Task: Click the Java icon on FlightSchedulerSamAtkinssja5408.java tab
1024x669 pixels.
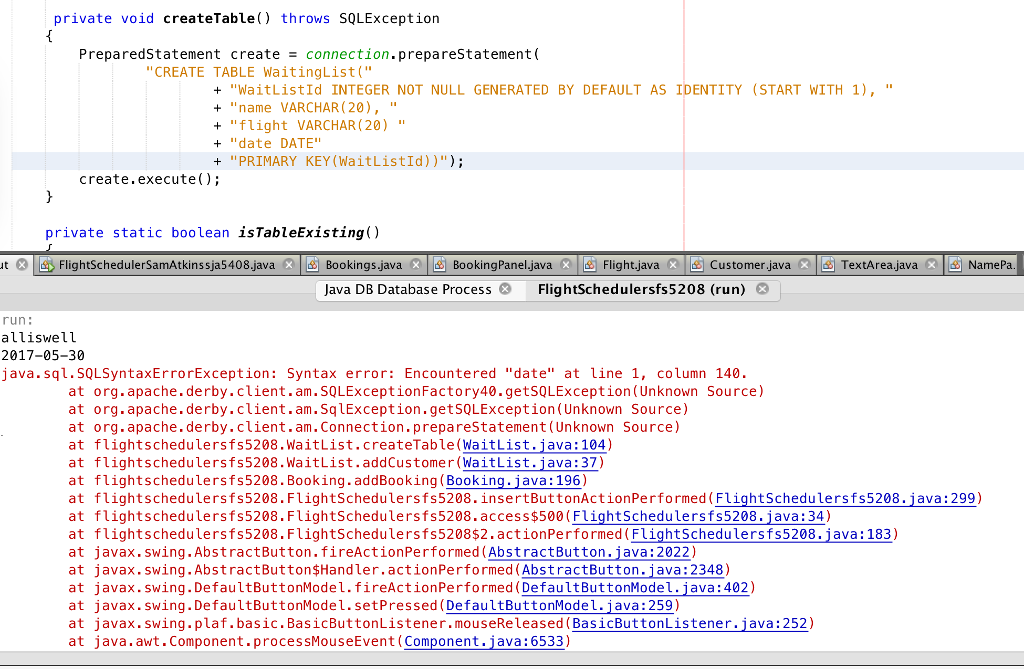Action: pos(45,265)
